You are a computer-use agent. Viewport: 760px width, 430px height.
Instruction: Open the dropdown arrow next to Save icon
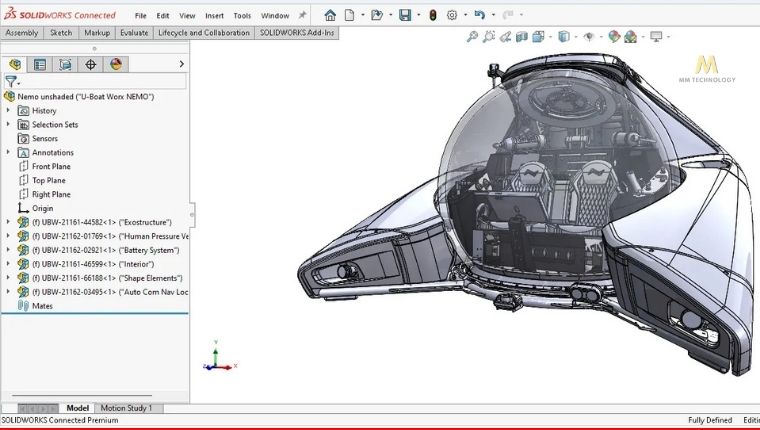click(x=418, y=15)
